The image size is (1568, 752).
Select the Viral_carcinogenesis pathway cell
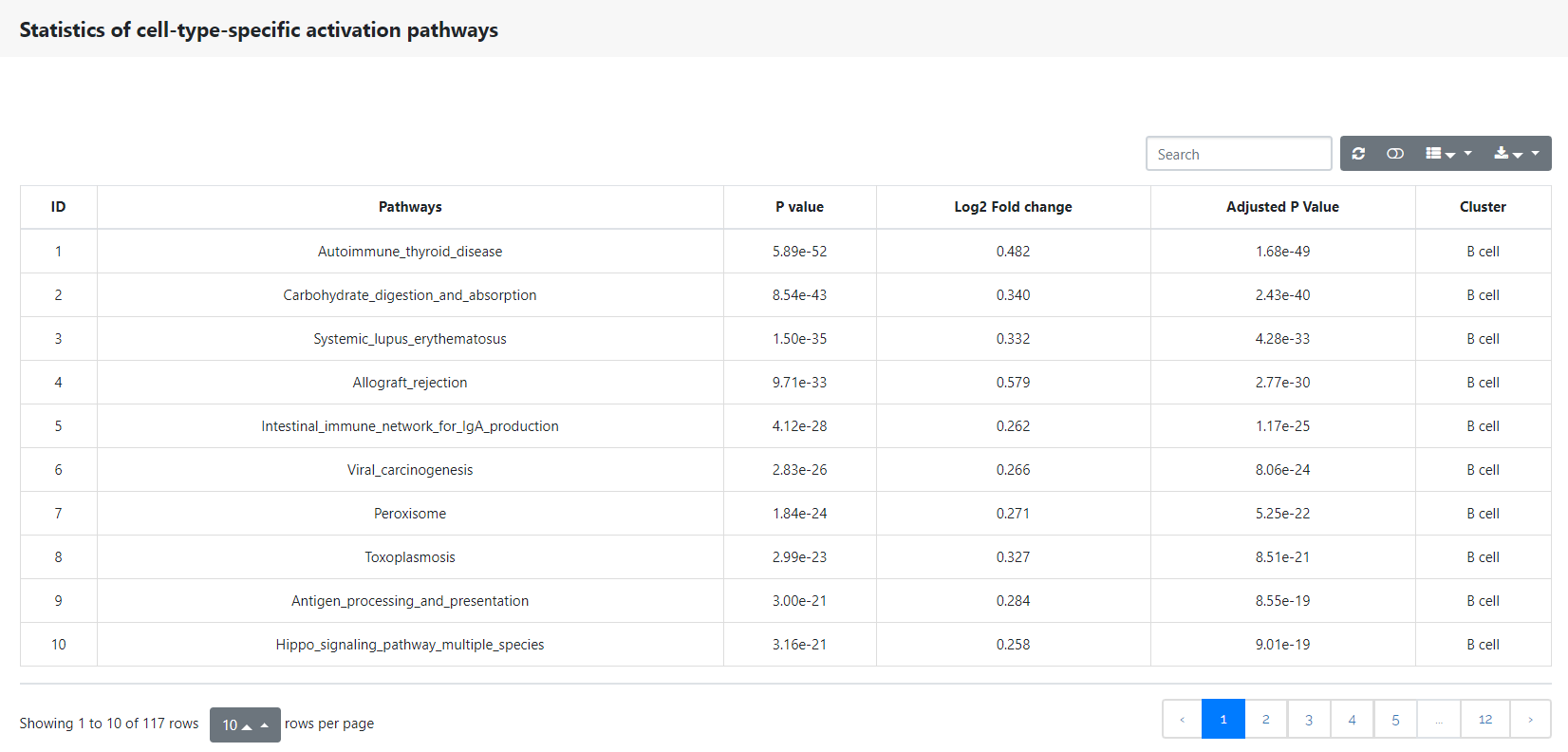coord(410,470)
